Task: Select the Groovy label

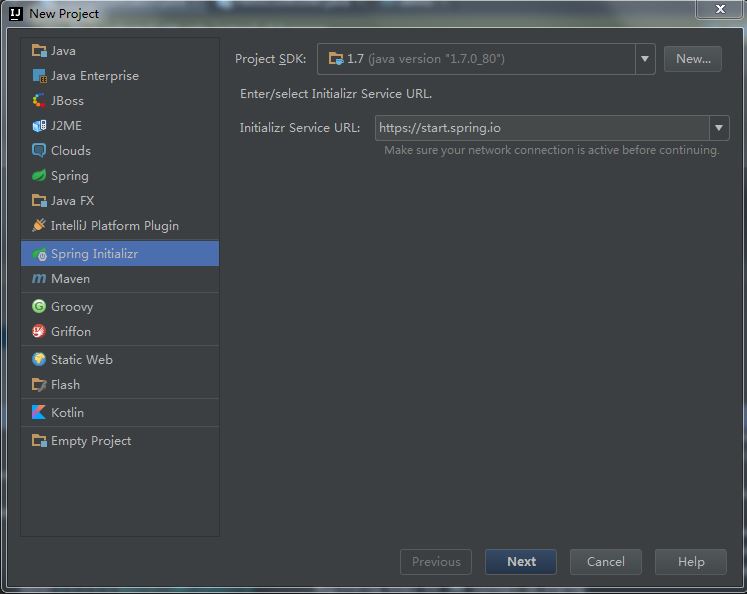Action: point(72,307)
